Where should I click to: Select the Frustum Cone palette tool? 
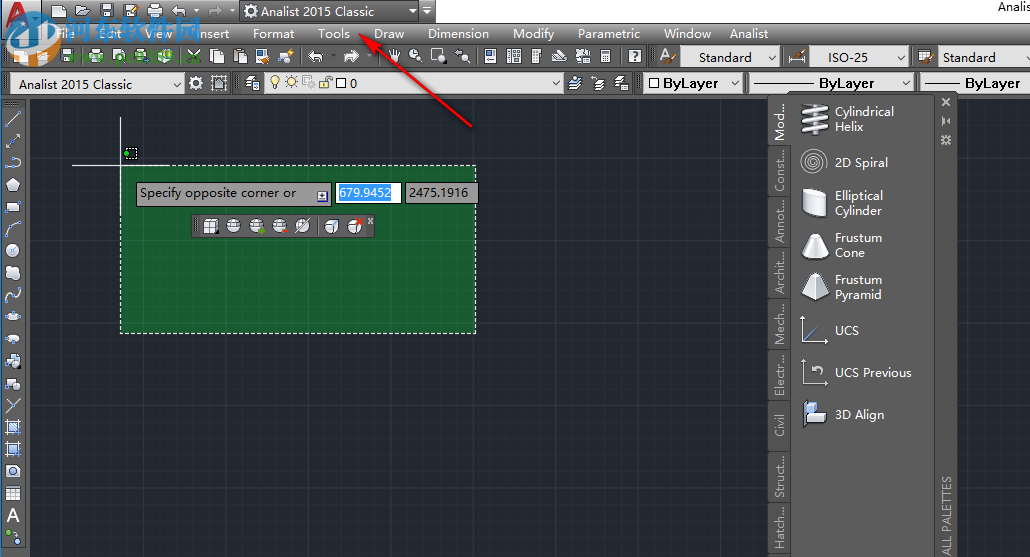click(842, 245)
